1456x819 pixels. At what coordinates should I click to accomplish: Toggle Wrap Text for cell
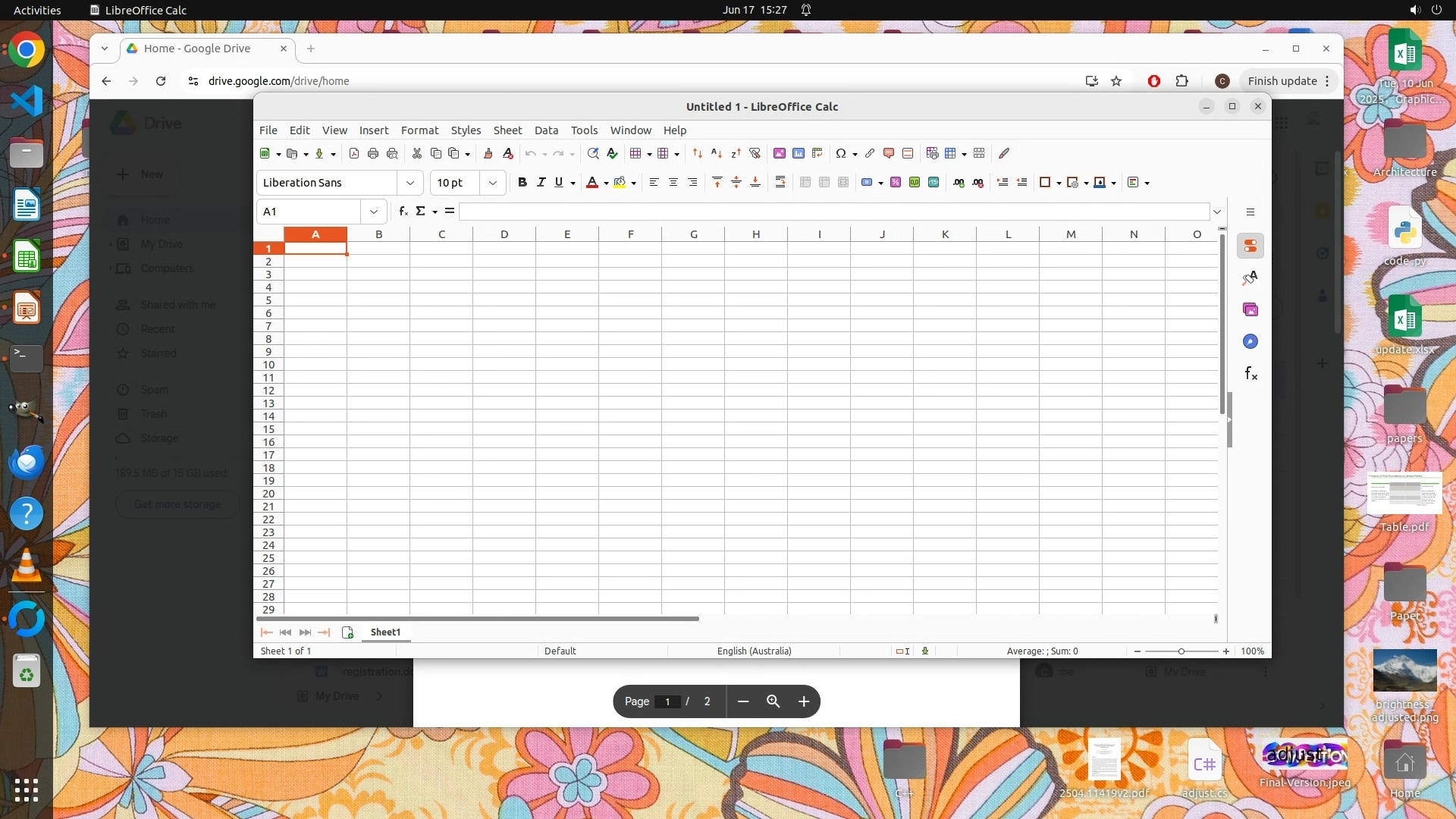[780, 183]
